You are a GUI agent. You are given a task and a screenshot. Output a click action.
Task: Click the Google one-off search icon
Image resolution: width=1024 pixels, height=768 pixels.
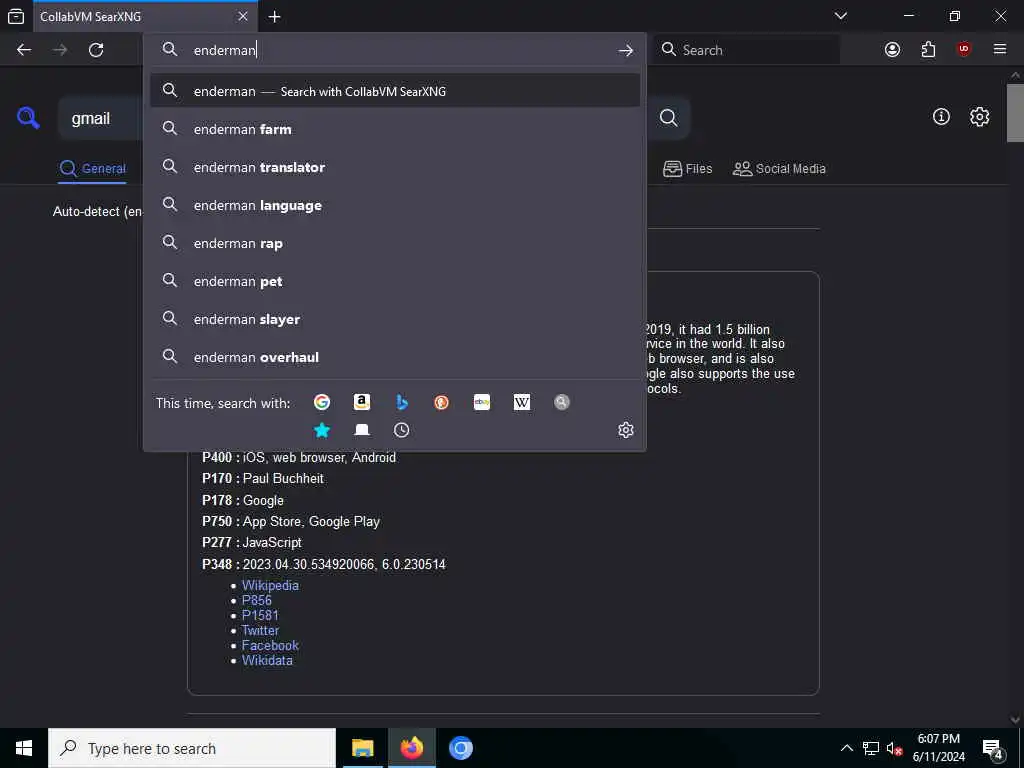321,402
